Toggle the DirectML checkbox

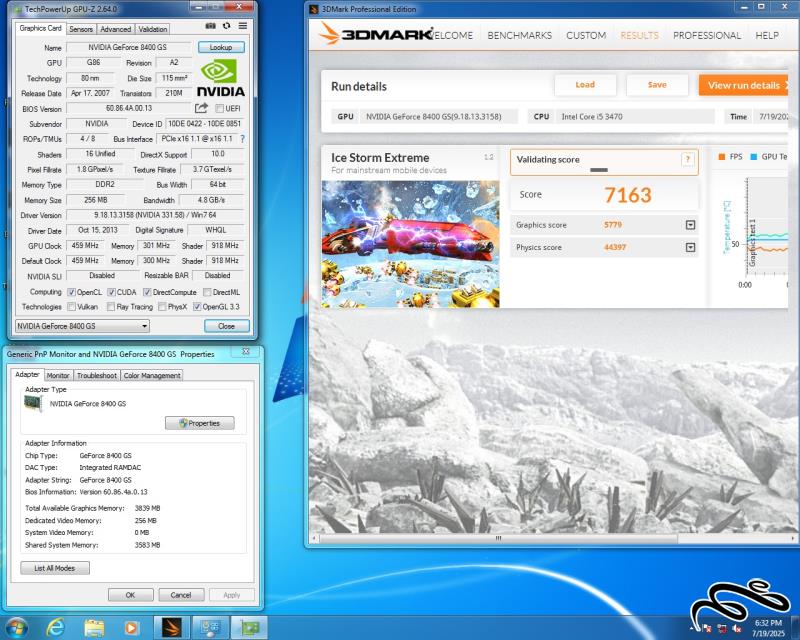(207, 292)
